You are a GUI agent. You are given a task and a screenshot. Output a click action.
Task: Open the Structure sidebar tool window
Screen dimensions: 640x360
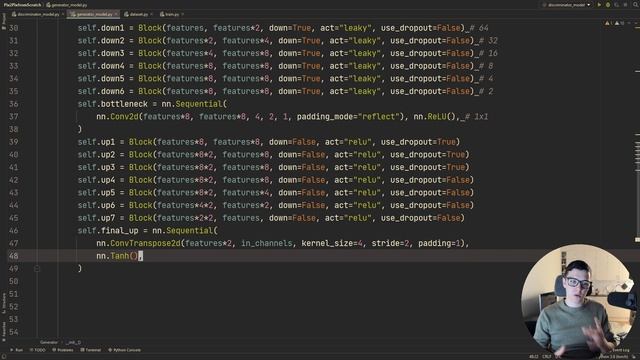click(4, 303)
